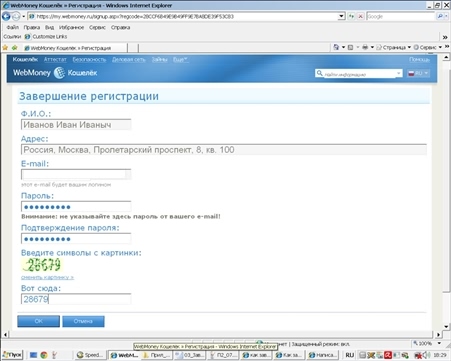The height and width of the screenshot is (361, 451).
Task: Click the browser Back arrow button
Action: click(6, 16)
